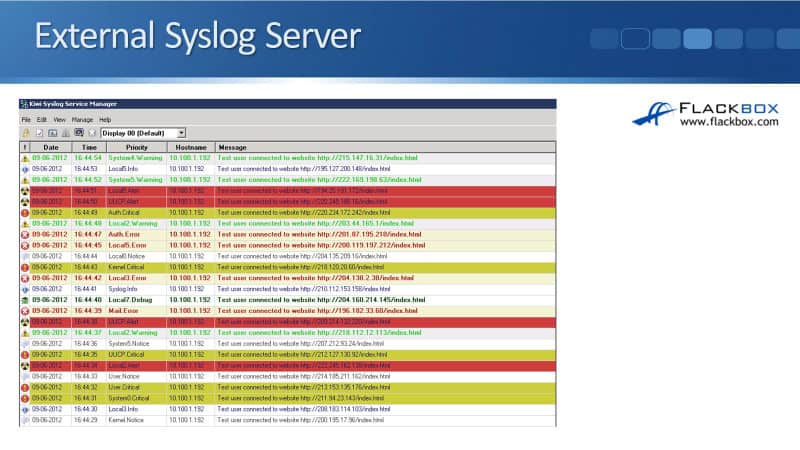
Task: Open the File menu
Action: tap(27, 119)
